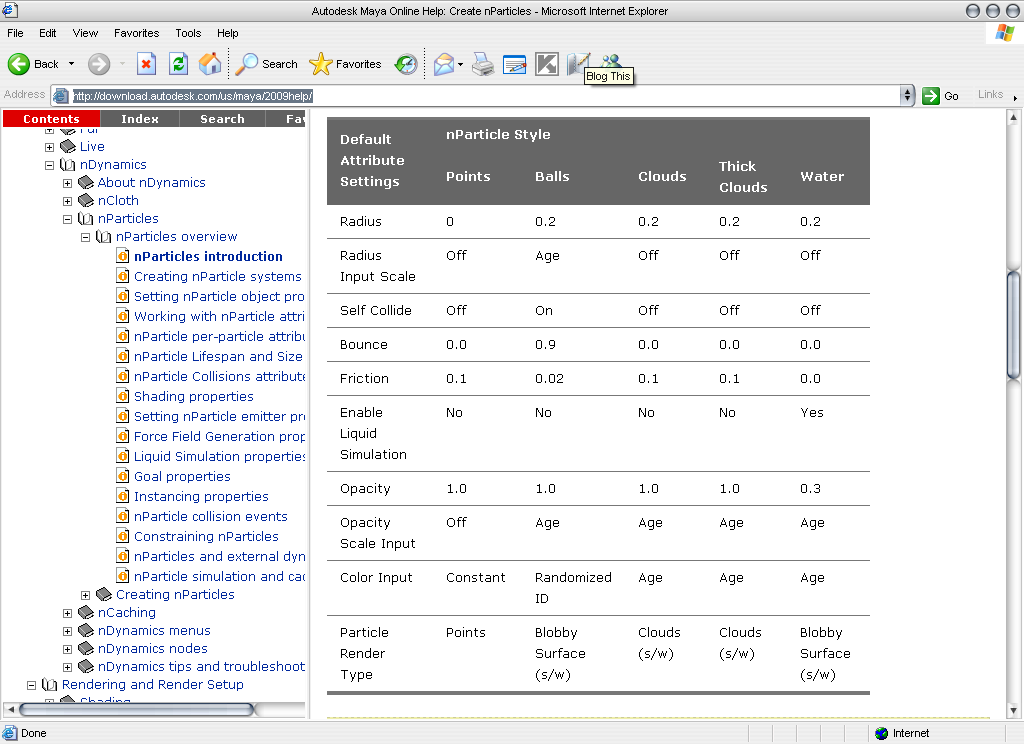
Task: Click the Internet Explorer icon in title bar
Action: pyautogui.click(x=10, y=10)
